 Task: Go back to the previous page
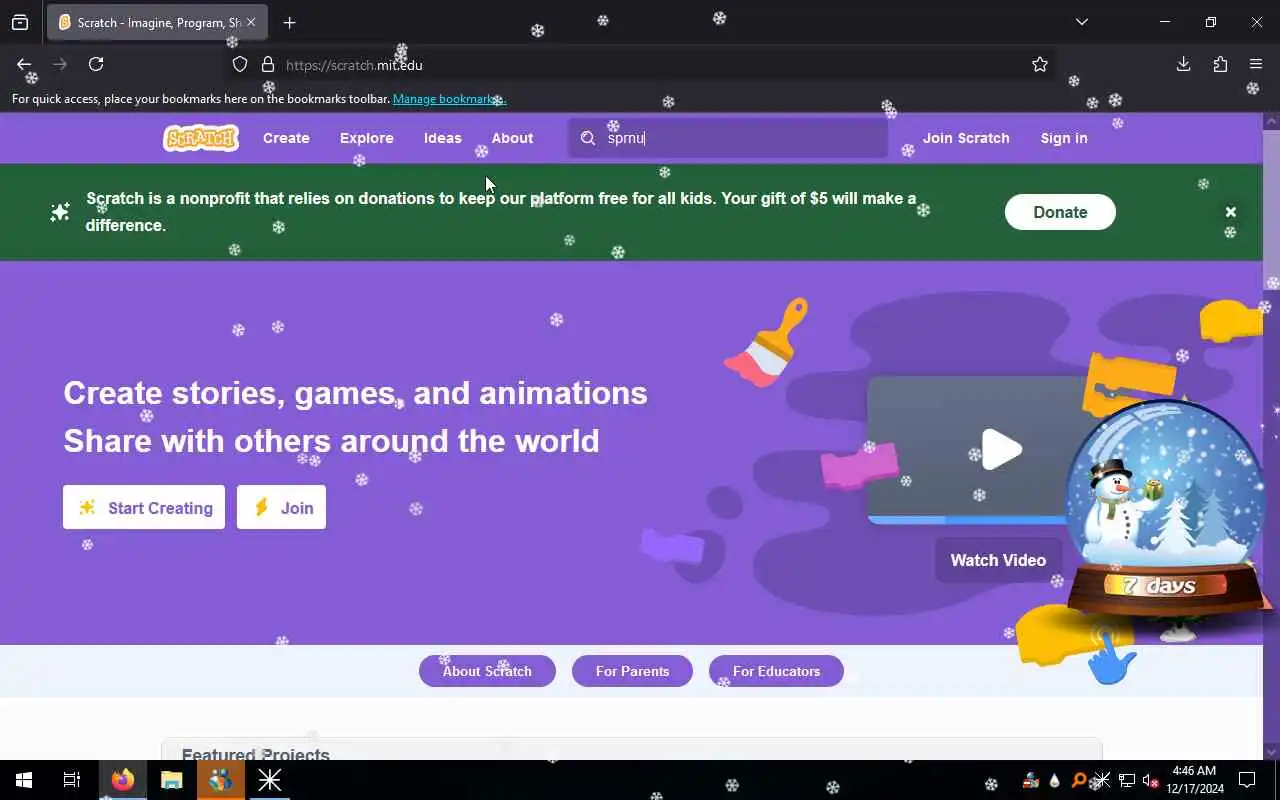coord(24,64)
